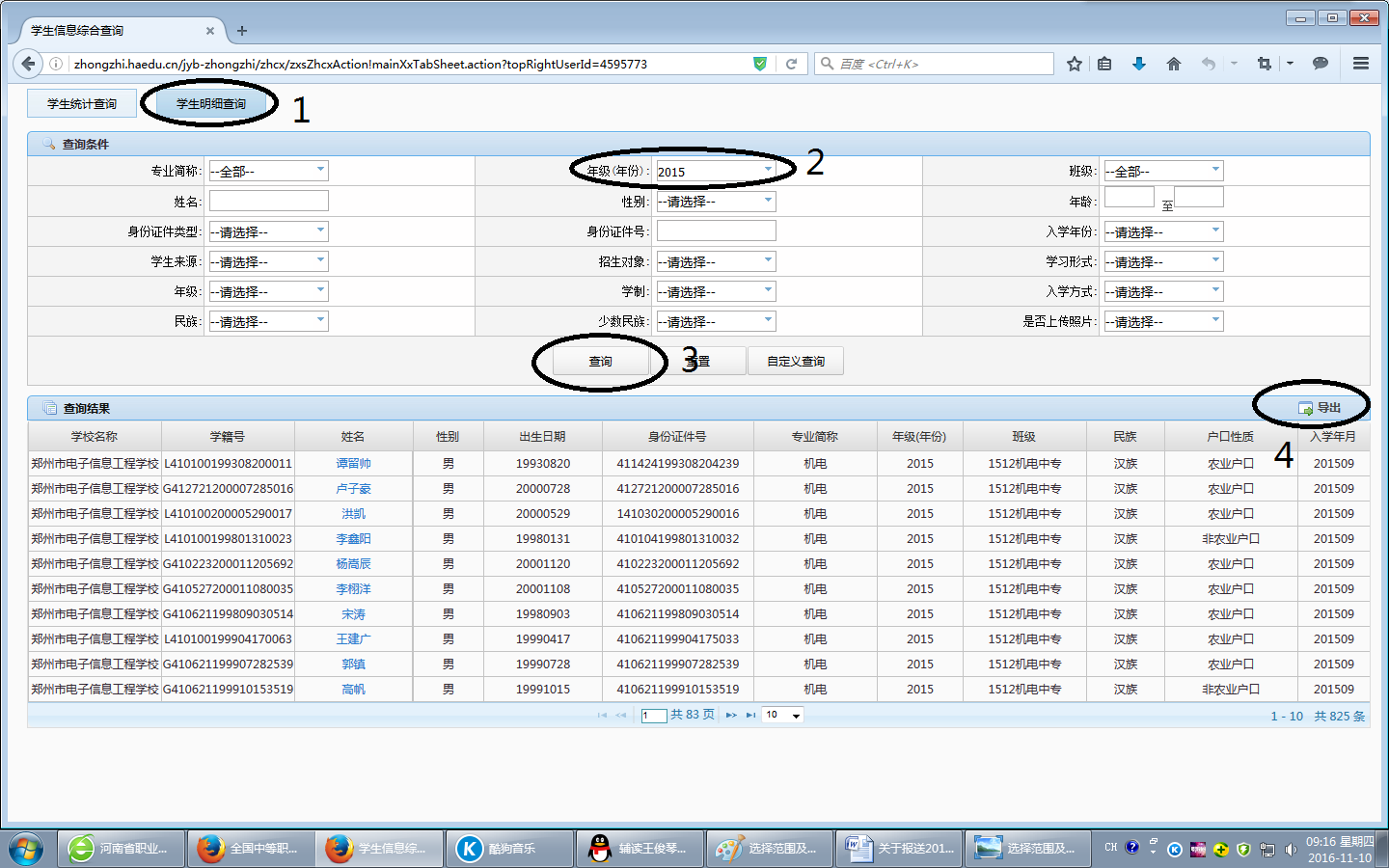Select the 学生明细查询 tab
The height and width of the screenshot is (868, 1389).
pos(210,103)
